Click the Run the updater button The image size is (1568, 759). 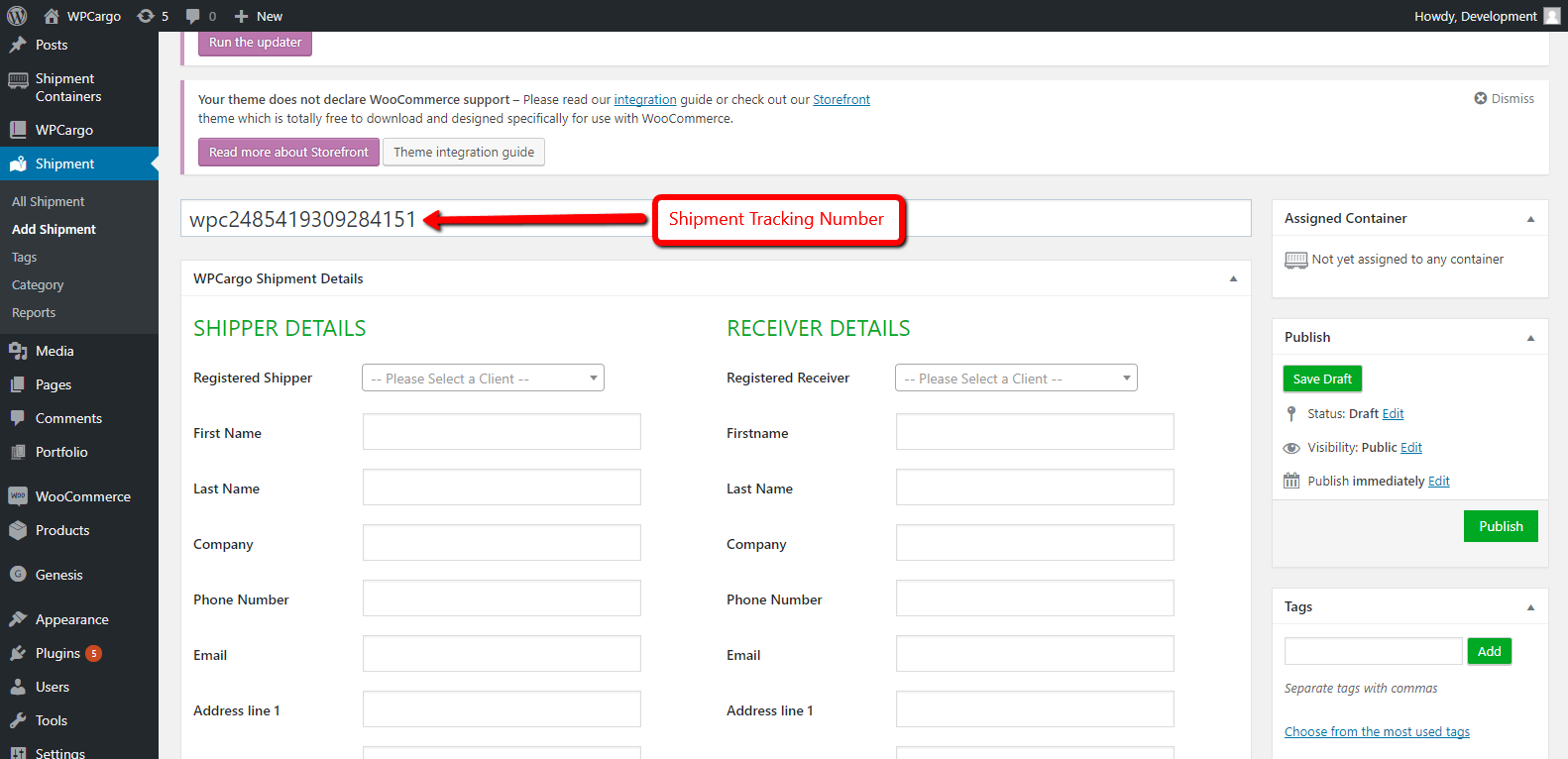255,43
